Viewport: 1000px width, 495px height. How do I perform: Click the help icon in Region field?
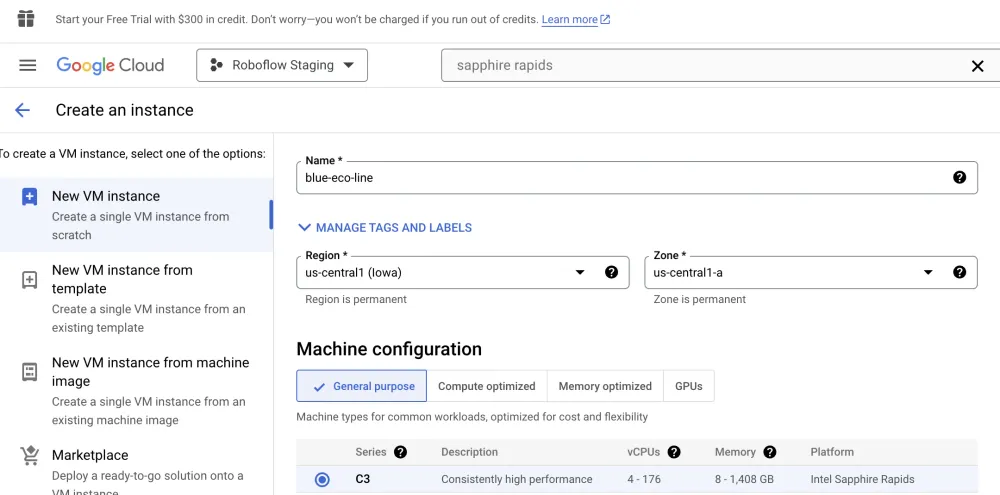(x=611, y=272)
